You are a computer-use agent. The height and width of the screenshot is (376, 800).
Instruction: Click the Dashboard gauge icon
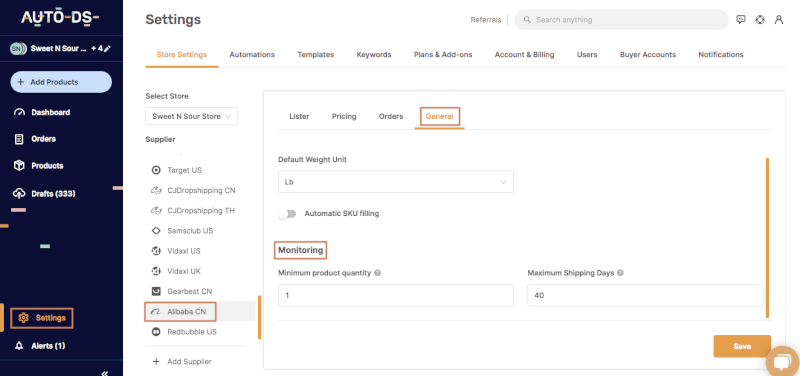(x=19, y=112)
